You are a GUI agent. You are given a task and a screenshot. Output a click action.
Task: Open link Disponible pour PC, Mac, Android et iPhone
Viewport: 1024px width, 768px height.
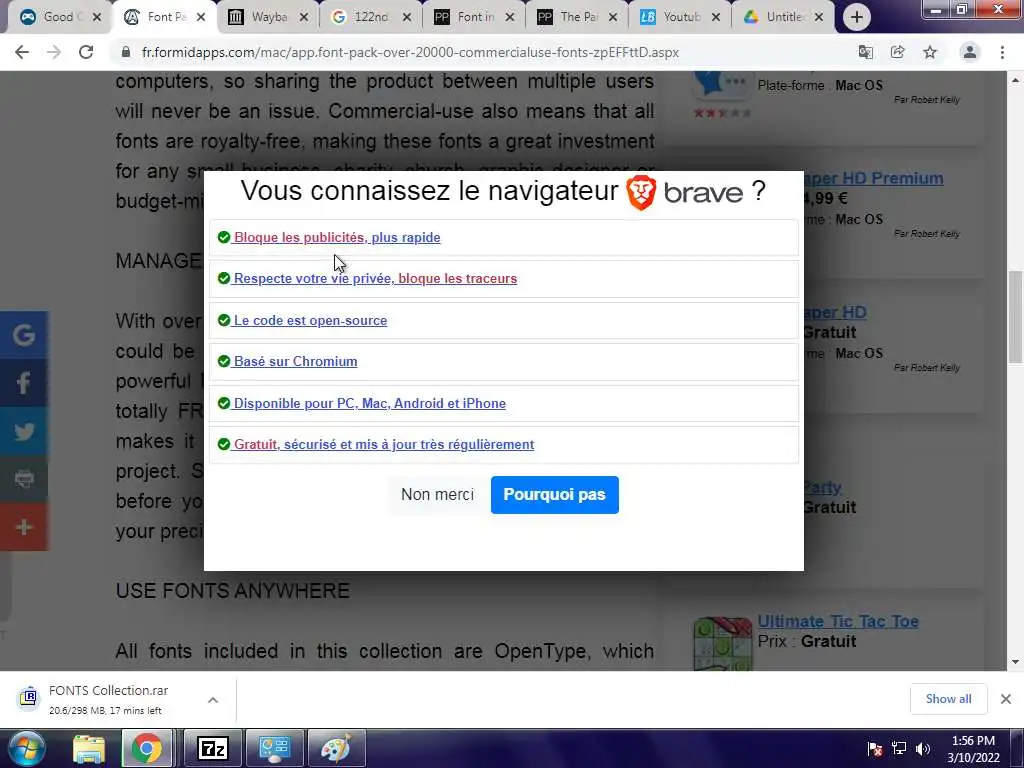[370, 403]
